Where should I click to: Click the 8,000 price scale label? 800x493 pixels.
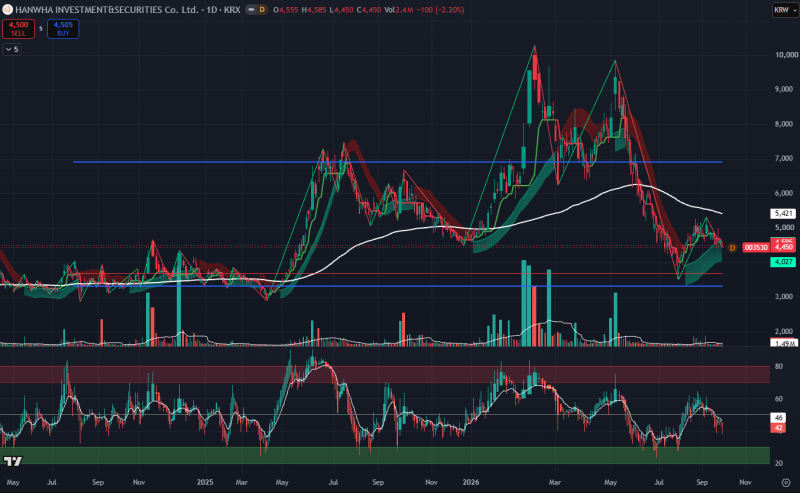point(784,124)
